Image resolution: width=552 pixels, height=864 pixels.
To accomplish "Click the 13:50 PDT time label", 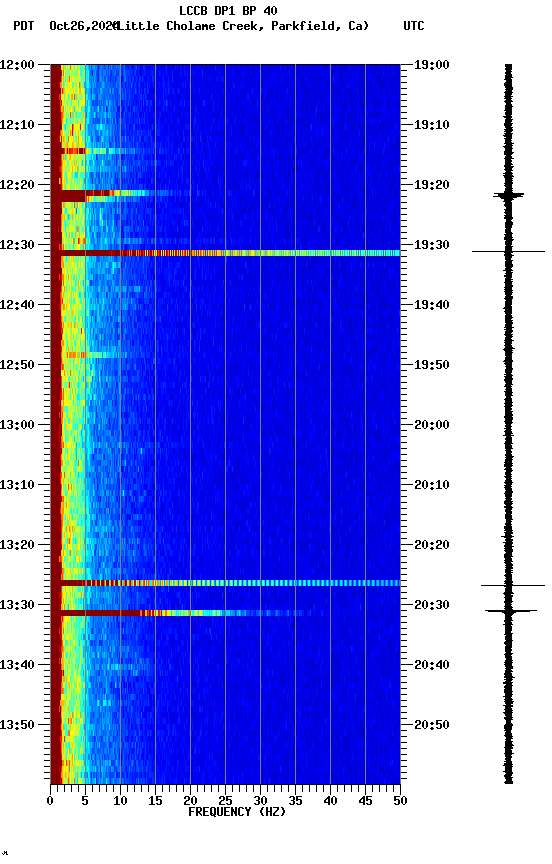I will pyautogui.click(x=17, y=725).
